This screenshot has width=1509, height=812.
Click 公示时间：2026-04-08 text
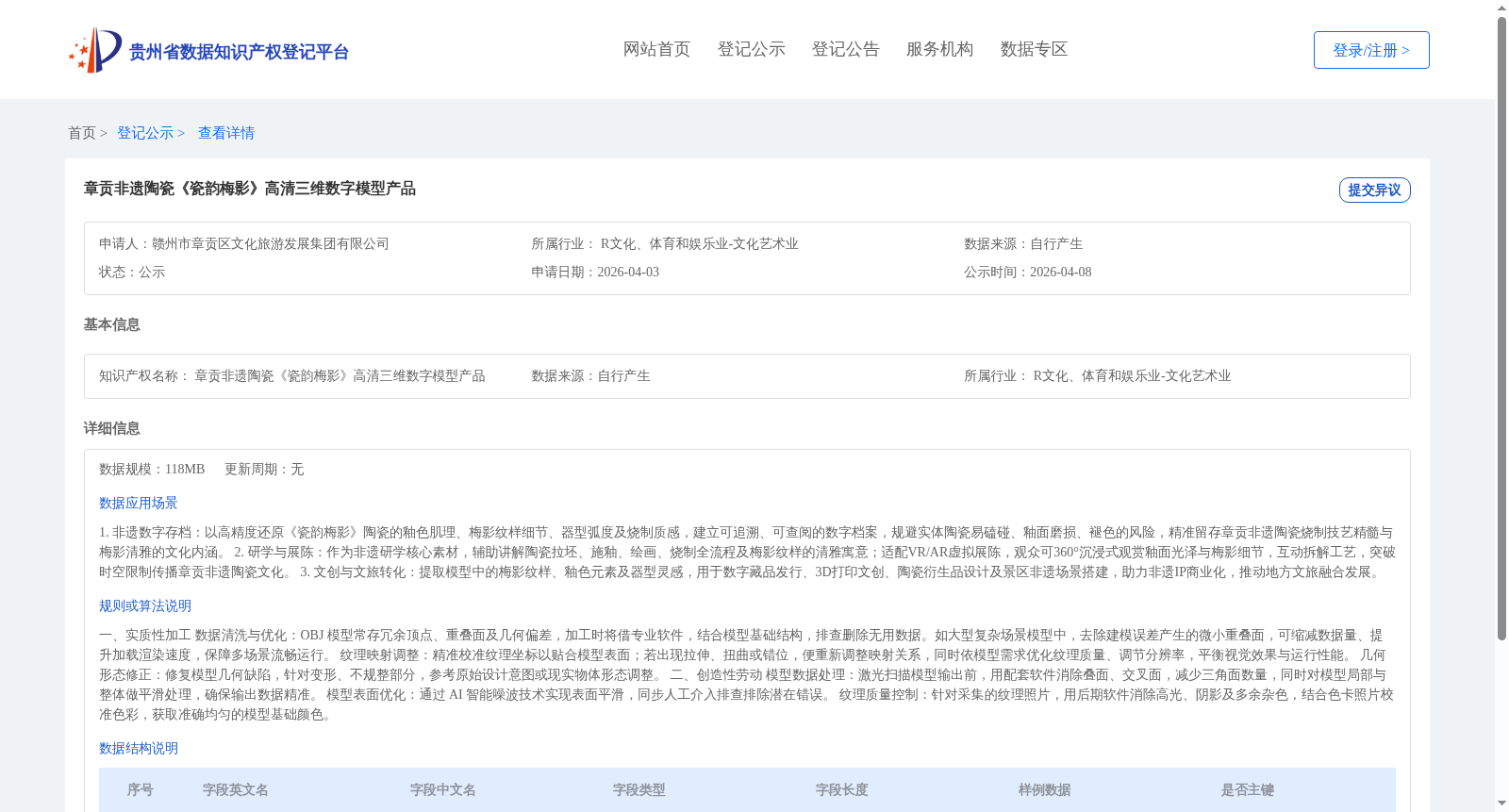point(1027,272)
